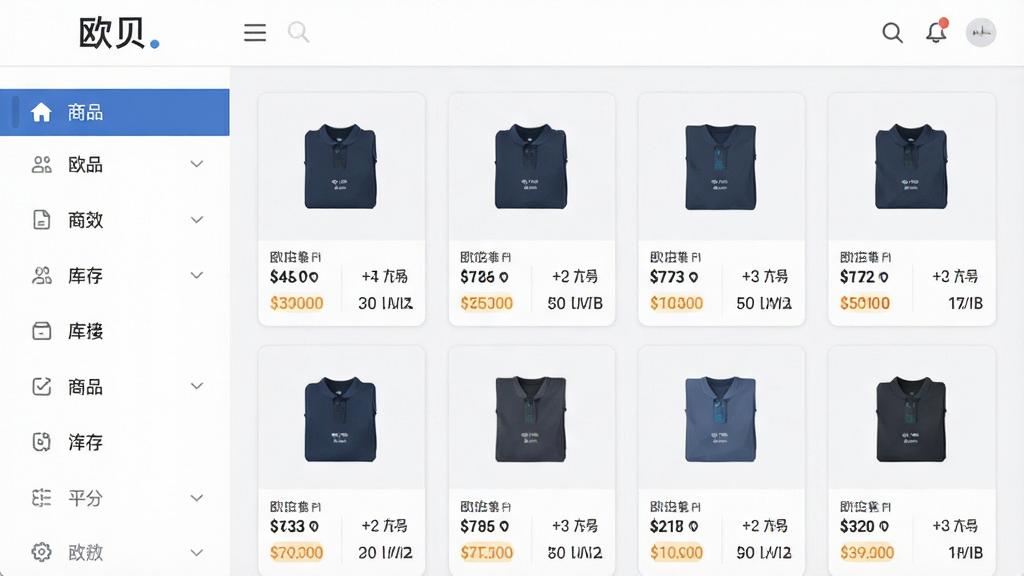Click the orange $30000 price tag

pyautogui.click(x=296, y=303)
